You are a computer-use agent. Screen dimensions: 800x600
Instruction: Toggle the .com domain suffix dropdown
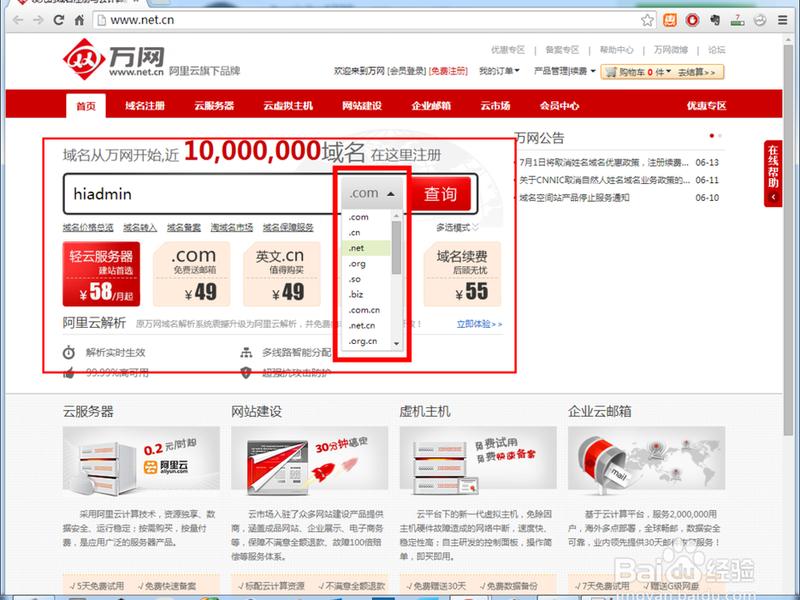tap(372, 193)
